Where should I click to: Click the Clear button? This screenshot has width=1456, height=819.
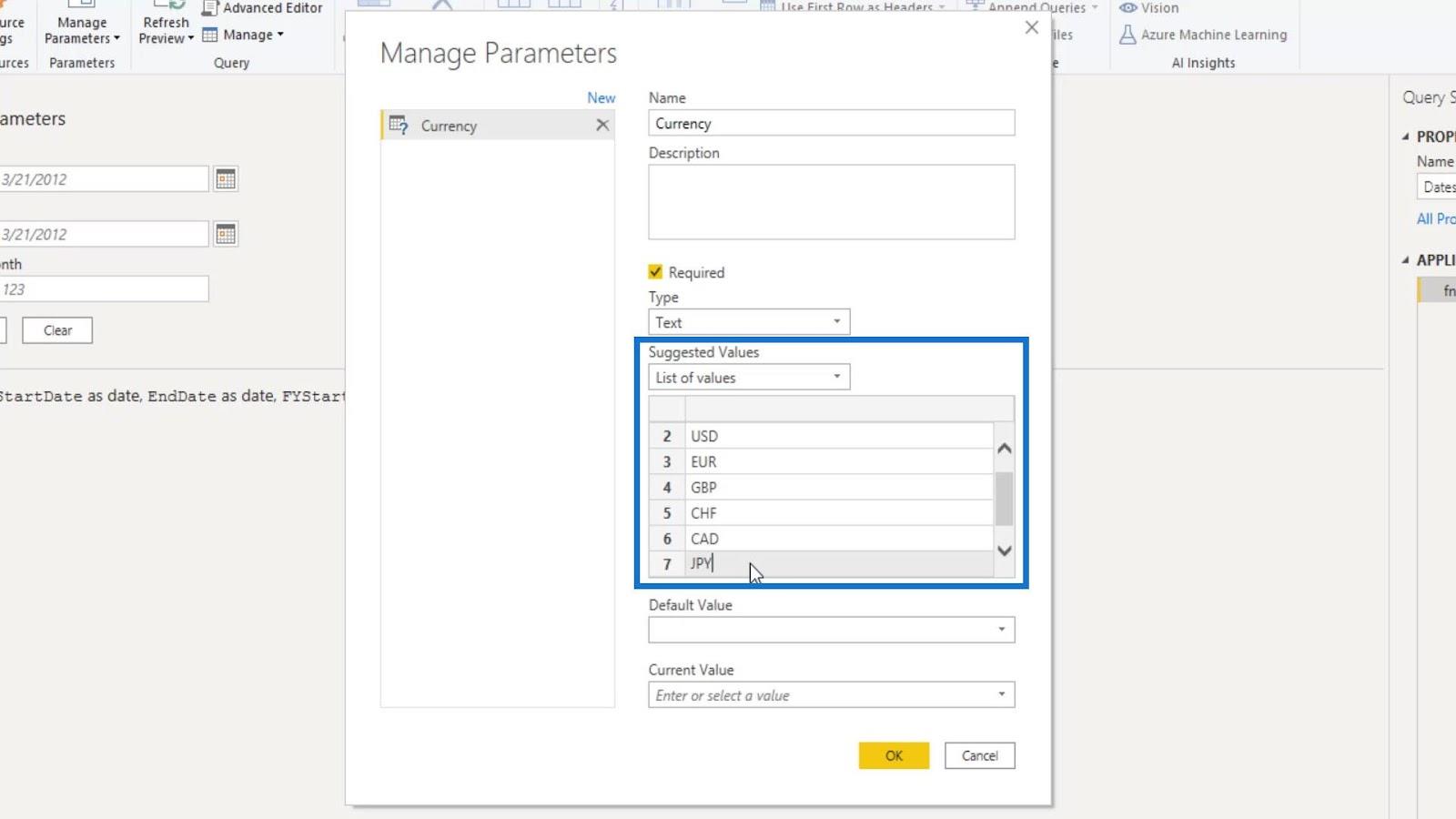pos(57,330)
